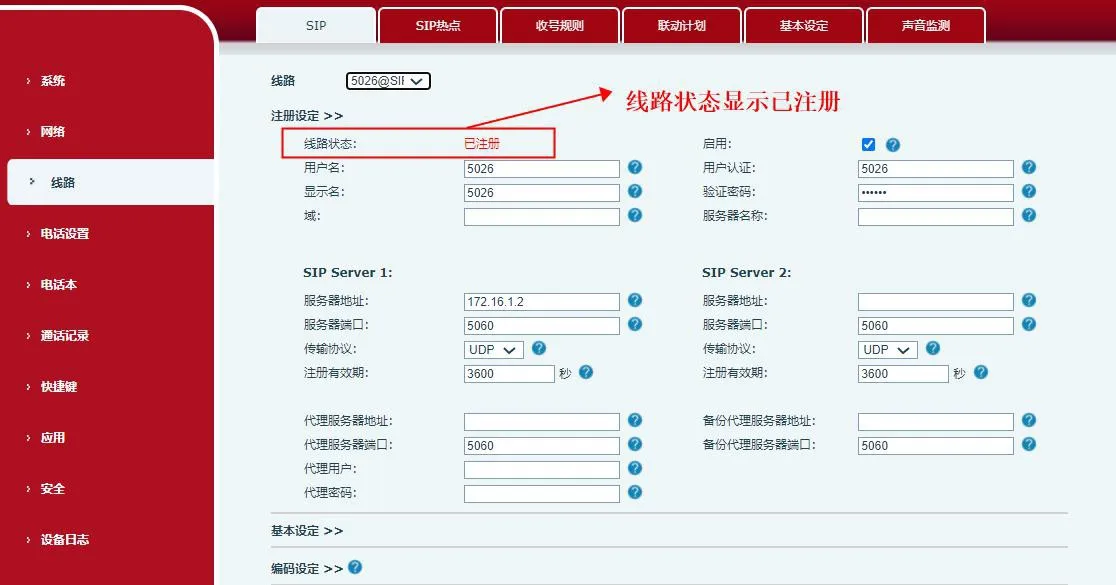1116x585 pixels.
Task: Click the help icon beside 代理密码
Action: (635, 493)
